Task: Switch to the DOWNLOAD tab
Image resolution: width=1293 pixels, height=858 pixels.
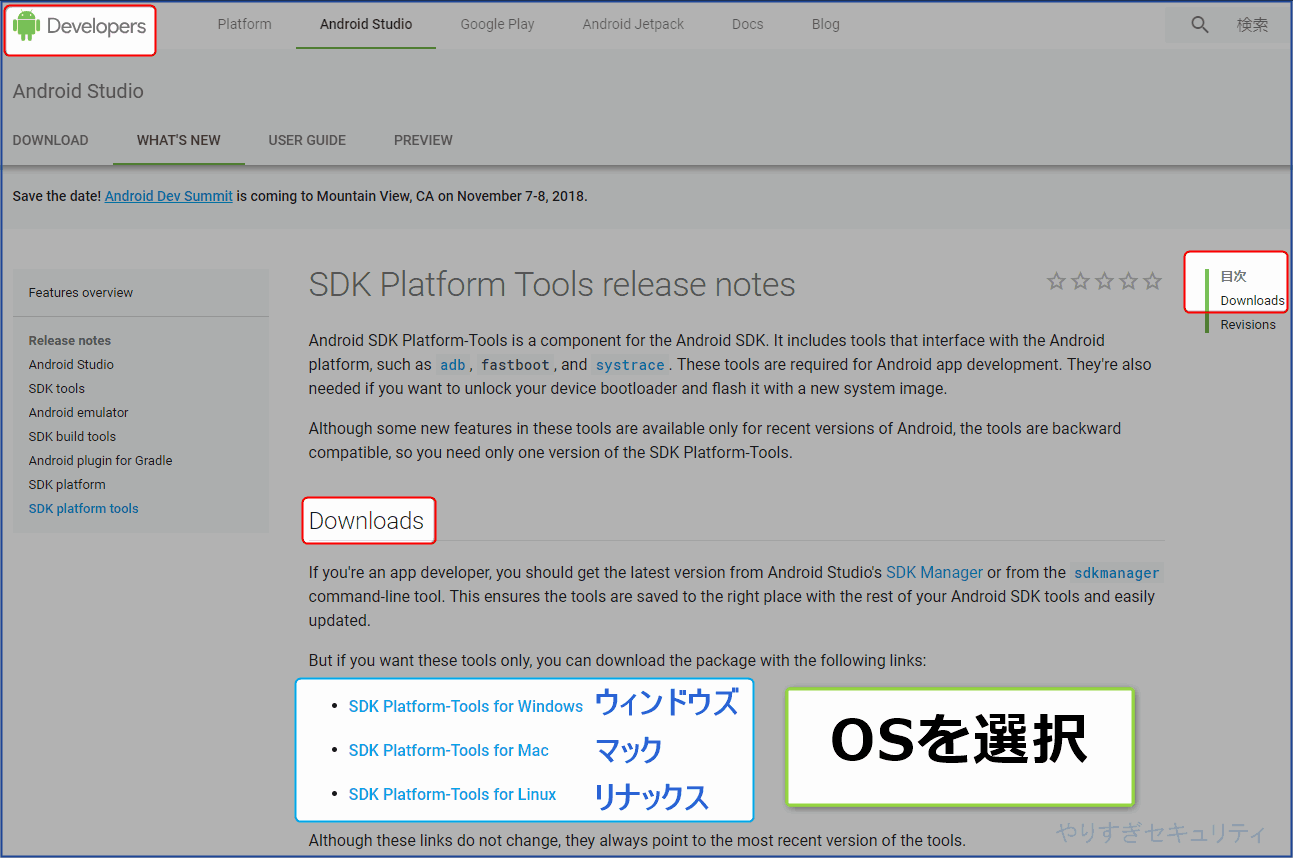Action: coord(50,140)
